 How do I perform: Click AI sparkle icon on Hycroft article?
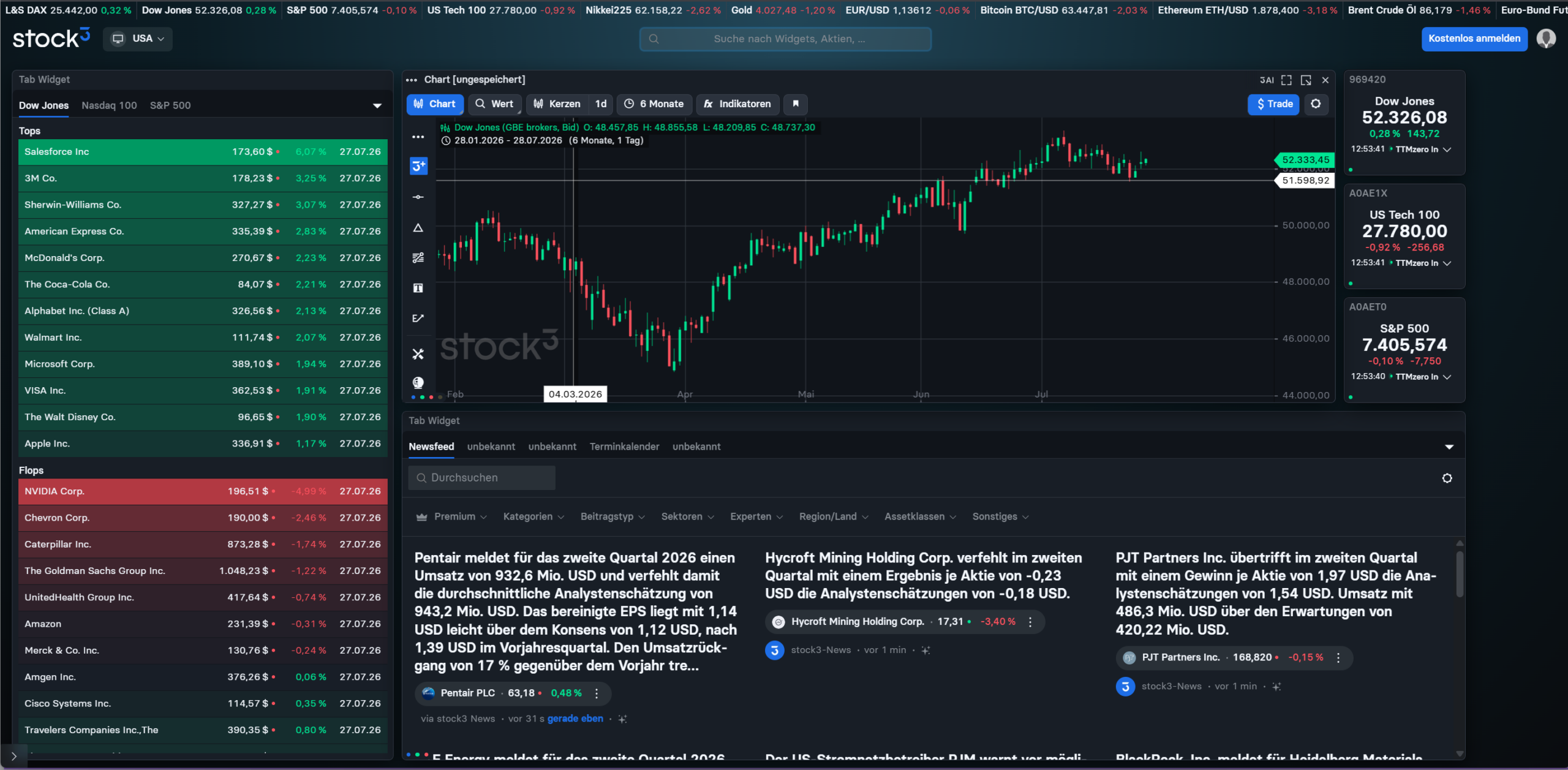pos(925,651)
